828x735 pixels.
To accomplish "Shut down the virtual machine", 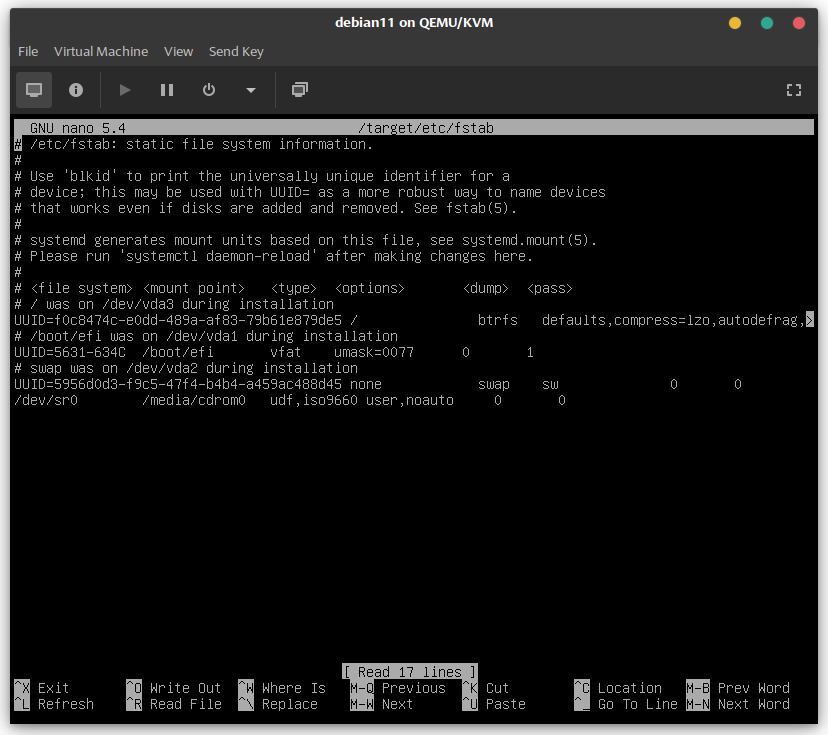I will (x=209, y=90).
